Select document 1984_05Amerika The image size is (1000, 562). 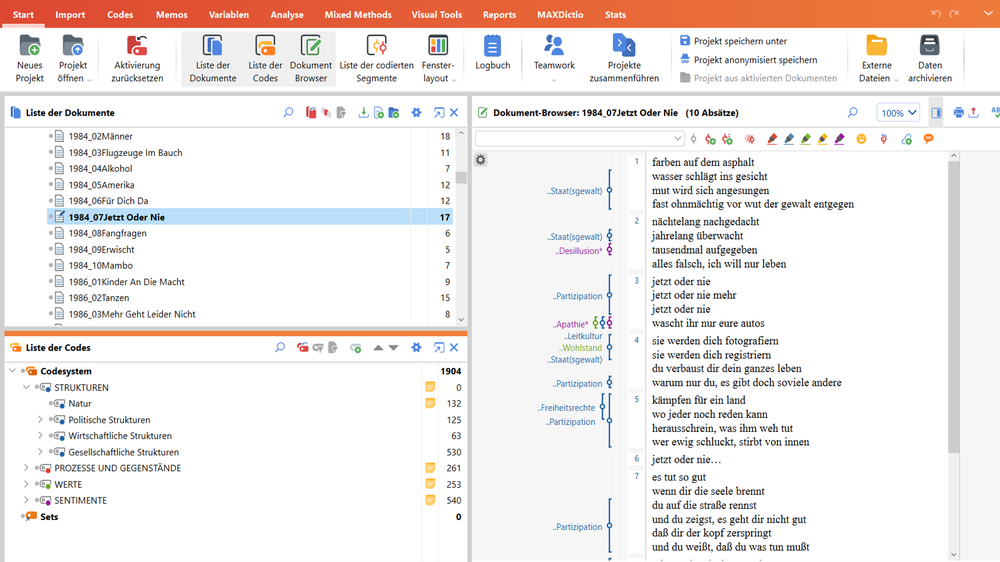point(101,185)
